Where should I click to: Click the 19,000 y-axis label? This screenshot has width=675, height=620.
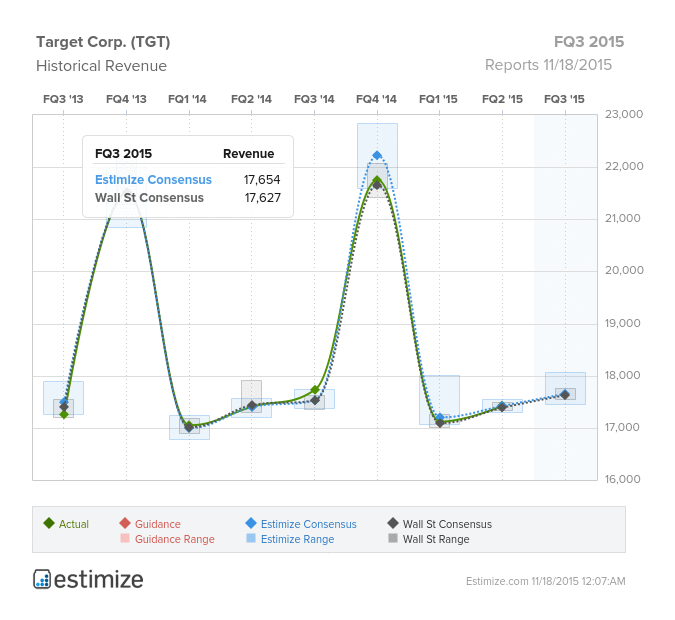622,323
